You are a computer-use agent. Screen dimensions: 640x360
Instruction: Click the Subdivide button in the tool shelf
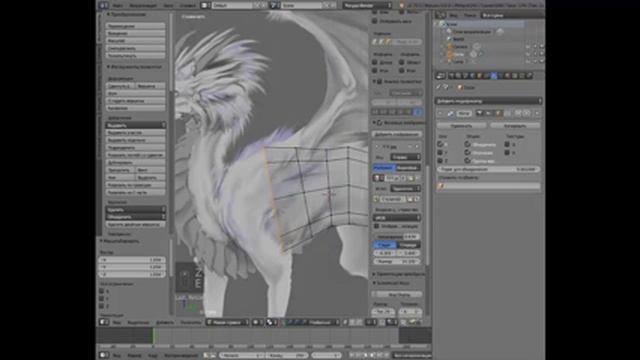pos(136,147)
